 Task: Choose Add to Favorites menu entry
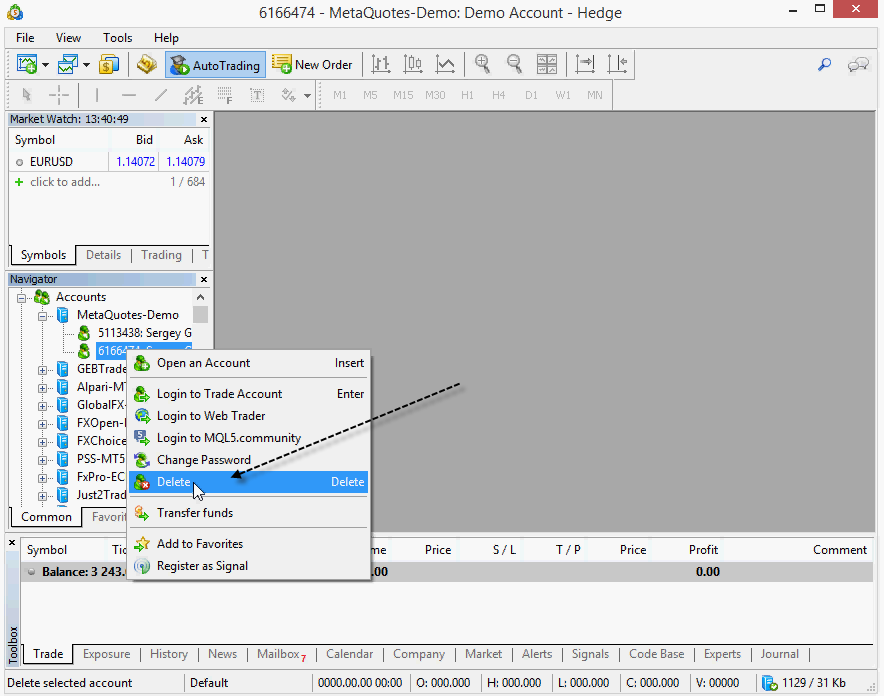249,544
